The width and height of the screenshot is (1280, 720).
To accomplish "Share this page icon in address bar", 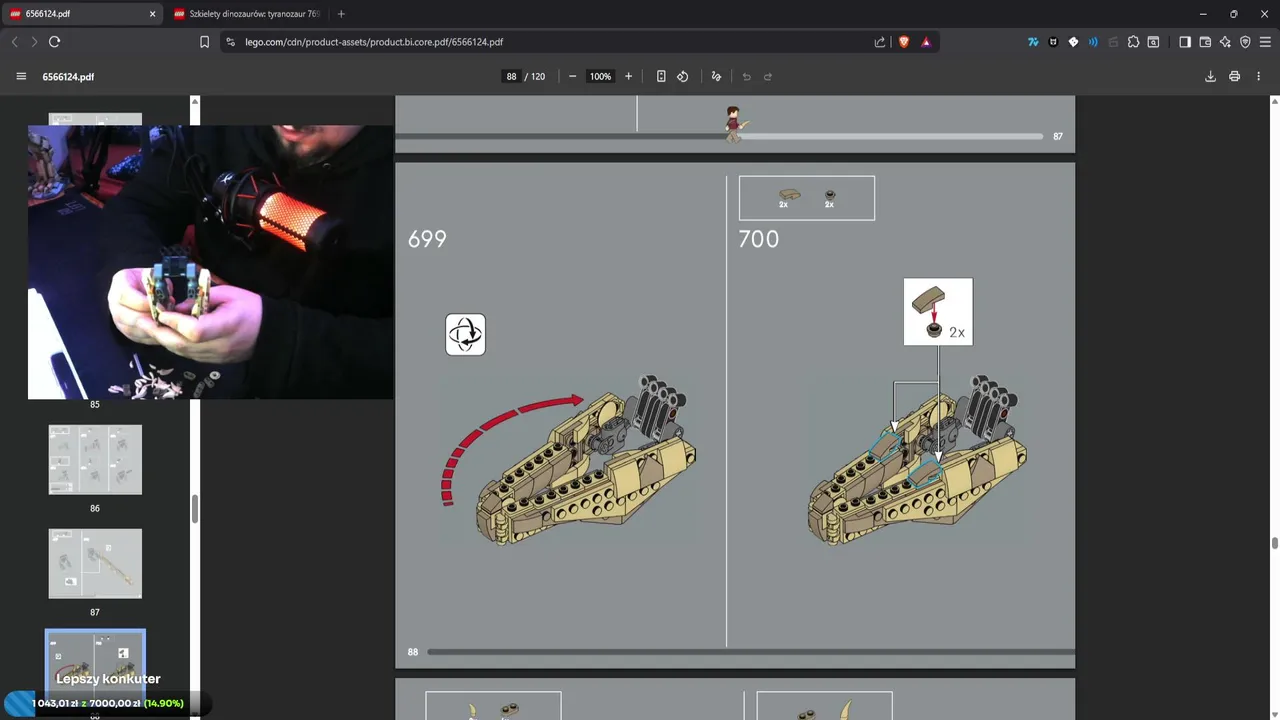I will click(x=880, y=42).
